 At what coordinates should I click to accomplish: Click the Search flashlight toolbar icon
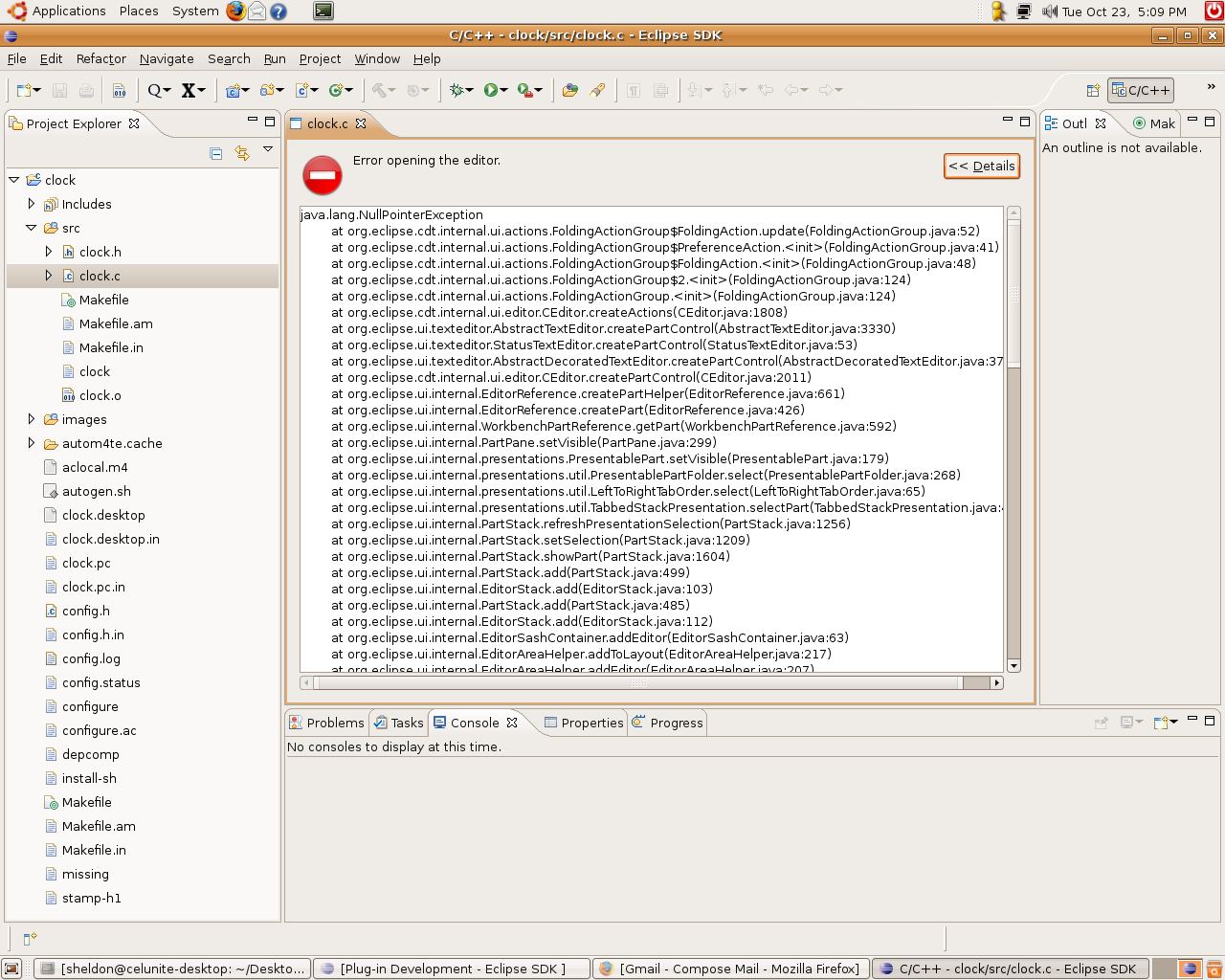[x=597, y=90]
